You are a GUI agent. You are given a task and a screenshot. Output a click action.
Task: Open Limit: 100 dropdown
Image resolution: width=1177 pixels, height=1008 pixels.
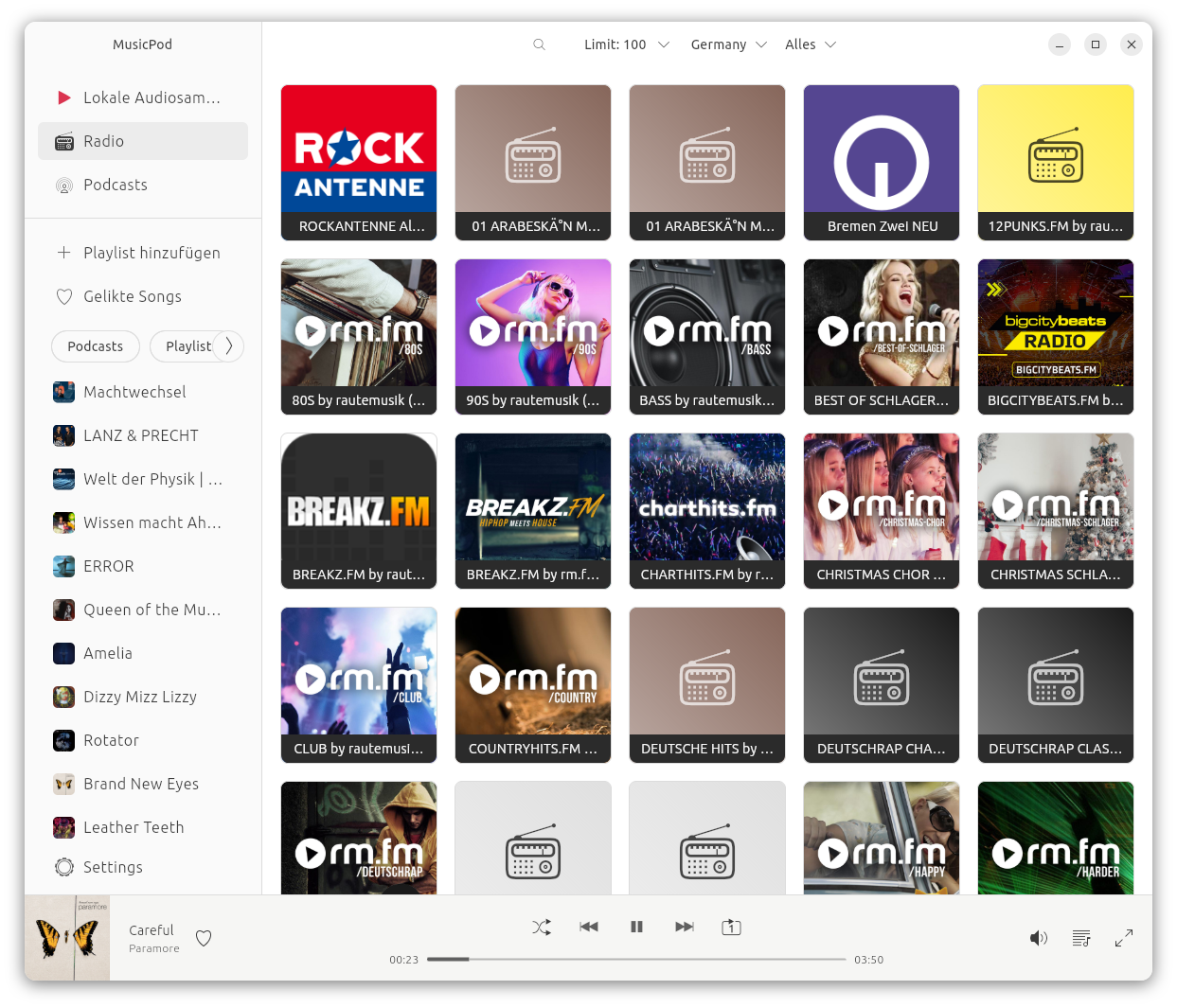(626, 44)
